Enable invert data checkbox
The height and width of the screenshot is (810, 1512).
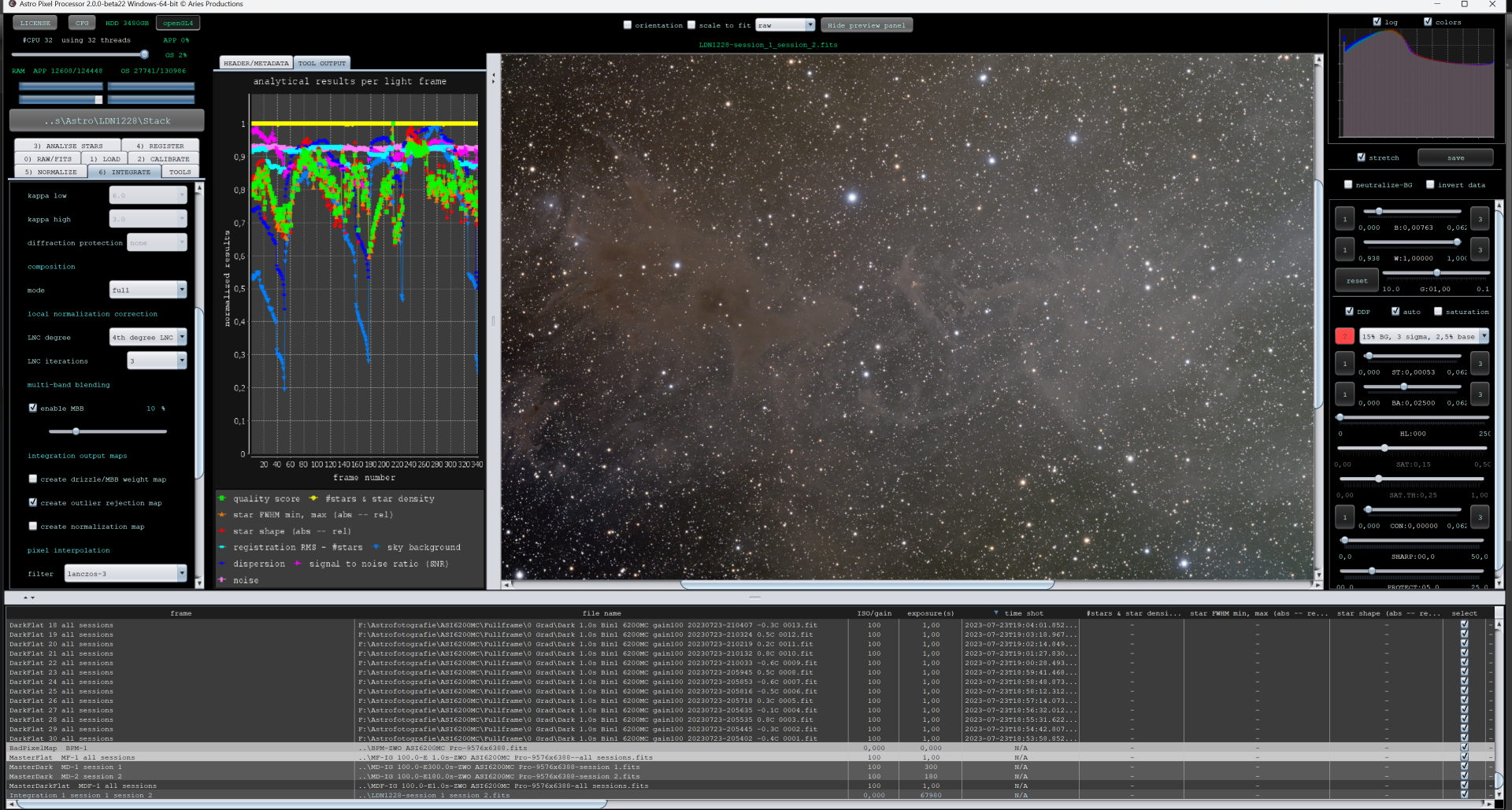1430,184
